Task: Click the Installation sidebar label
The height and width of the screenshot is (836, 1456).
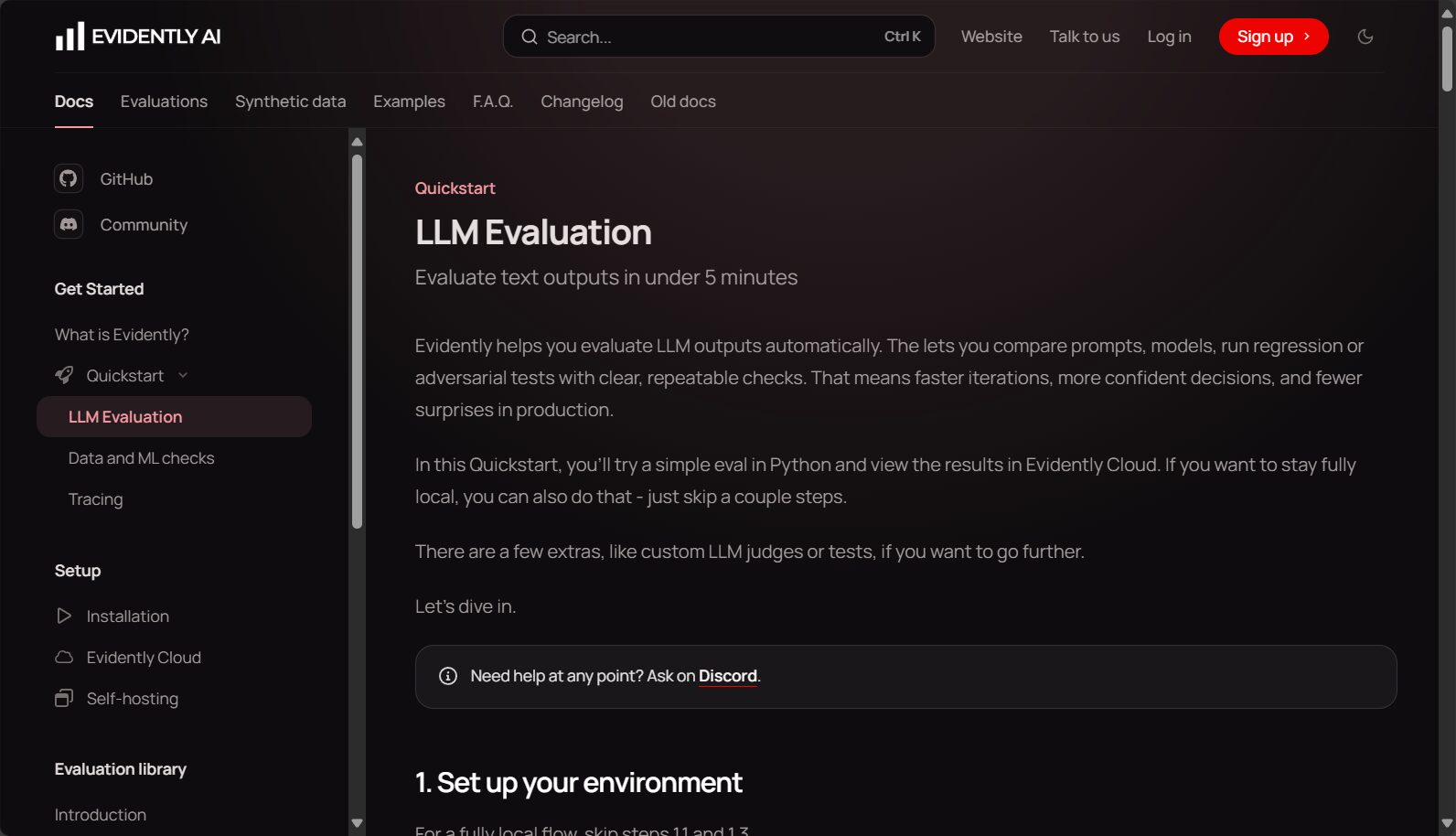Action: coord(128,616)
